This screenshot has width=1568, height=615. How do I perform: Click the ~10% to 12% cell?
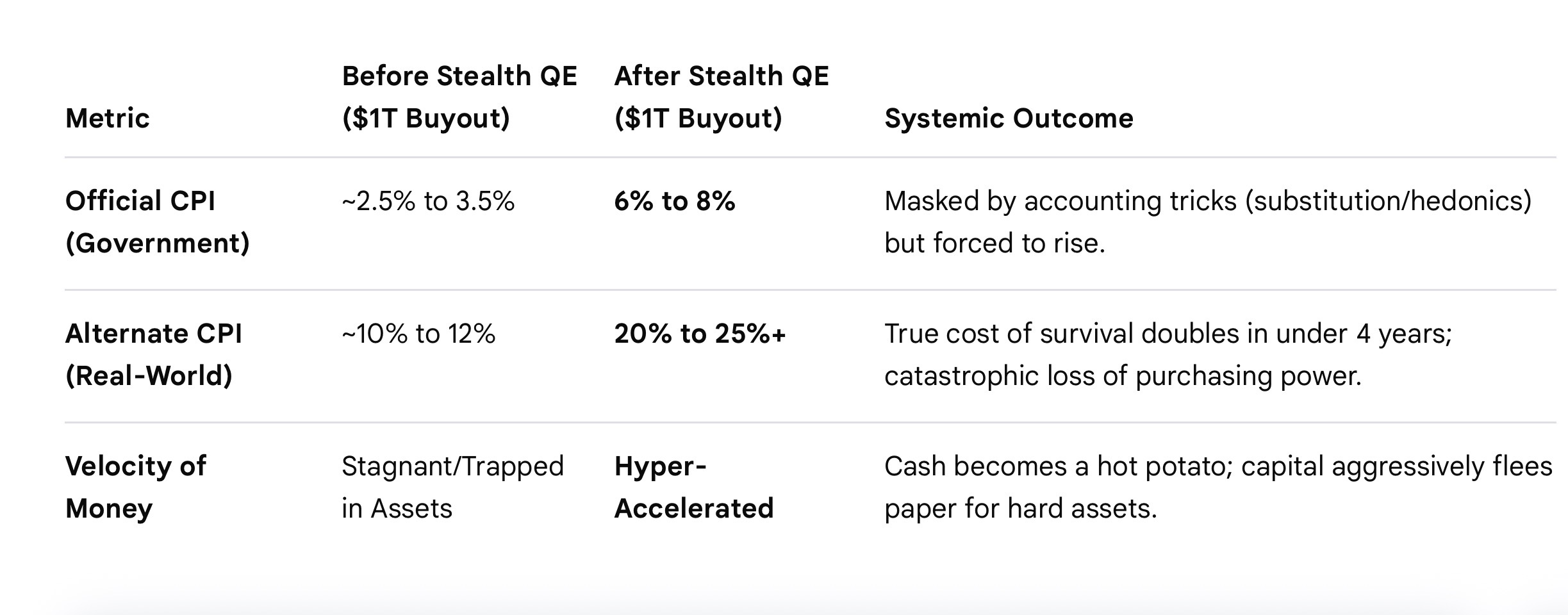pos(418,334)
